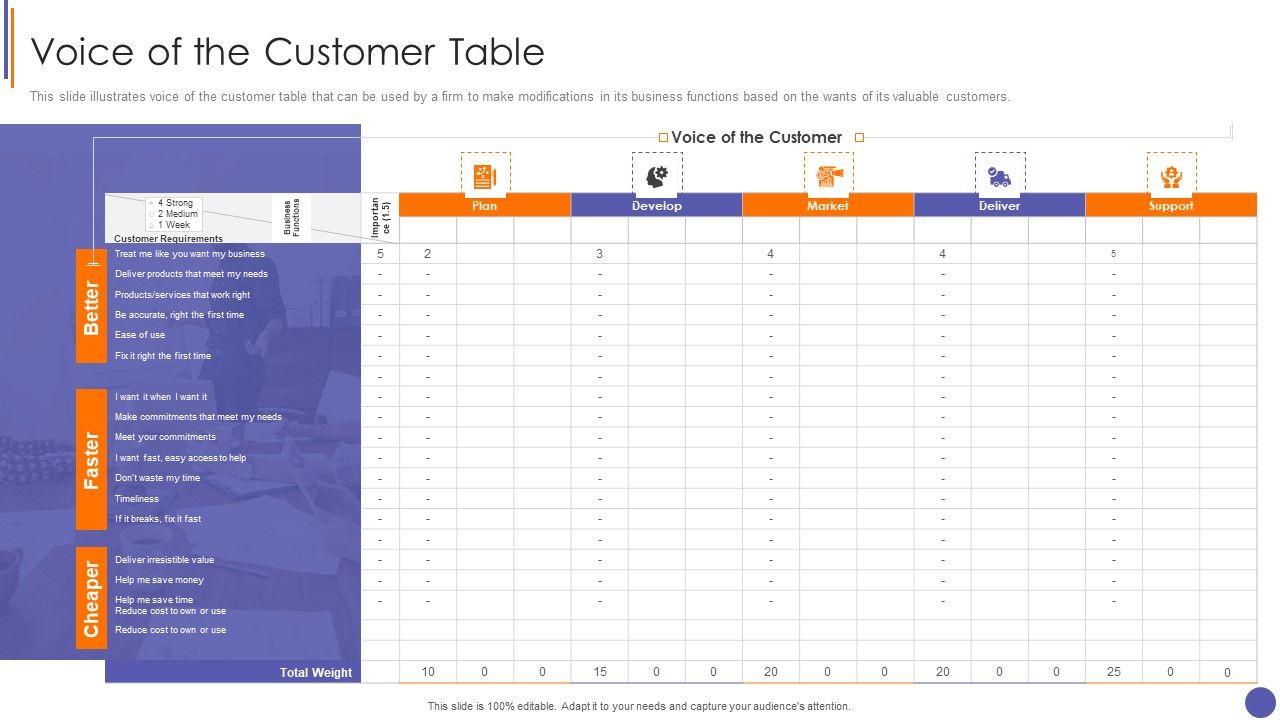Click the purple circle in bottom corner
This screenshot has width=1280, height=720.
(x=1260, y=702)
